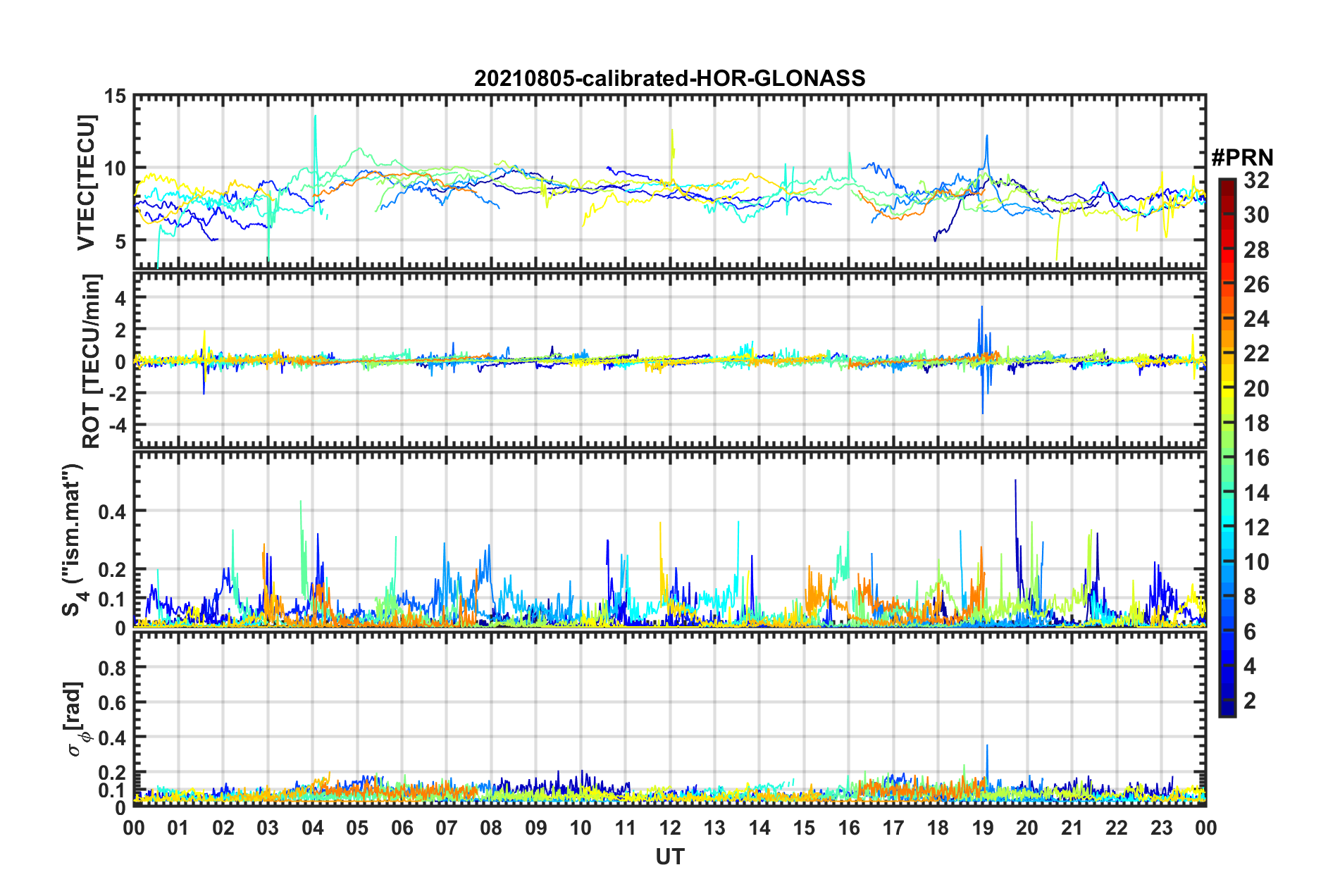This screenshot has width=1340, height=896.
Task: Click x-axis hour label 12
Action: pos(670,828)
